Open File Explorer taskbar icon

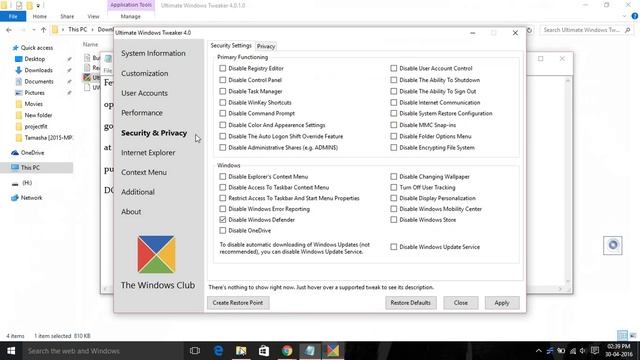click(241, 351)
